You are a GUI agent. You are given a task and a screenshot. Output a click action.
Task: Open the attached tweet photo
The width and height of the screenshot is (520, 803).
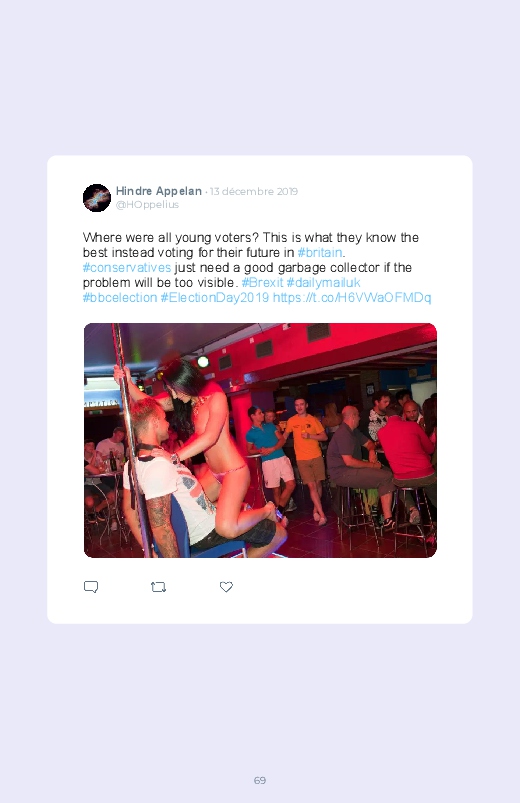pyautogui.click(x=260, y=440)
